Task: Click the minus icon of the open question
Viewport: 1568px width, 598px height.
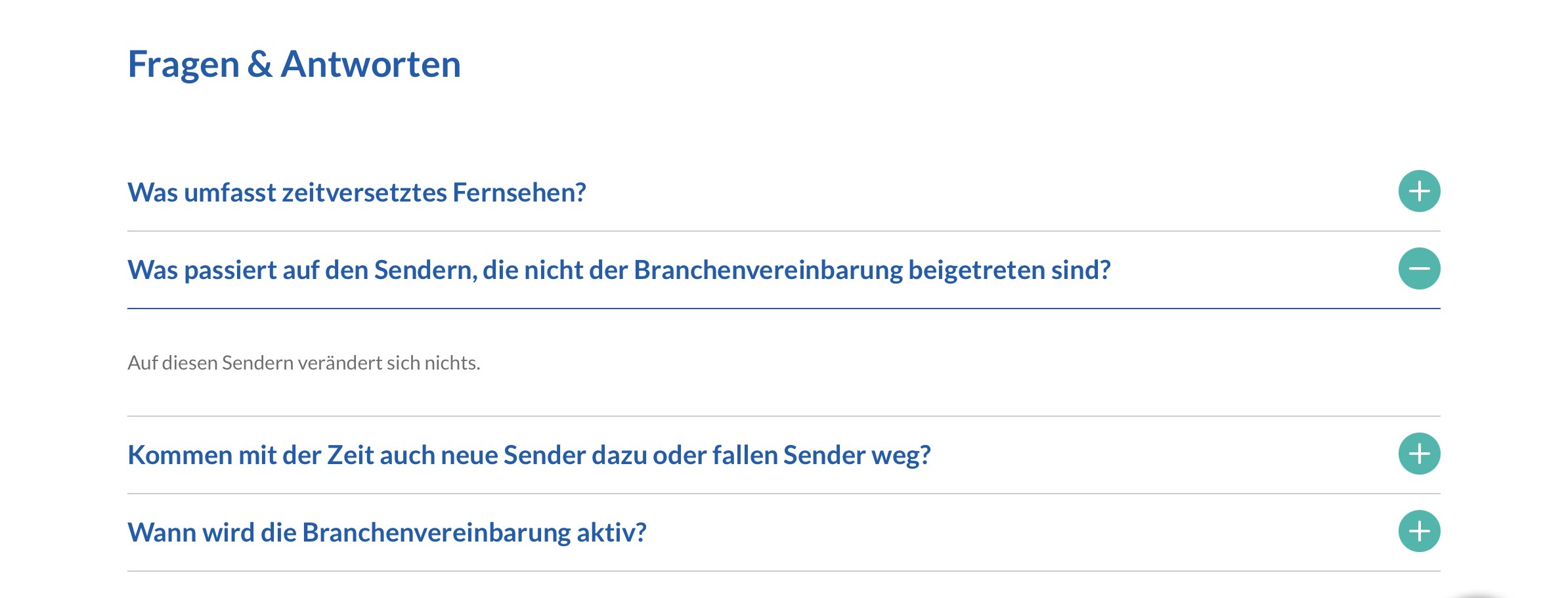Action: [x=1419, y=269]
